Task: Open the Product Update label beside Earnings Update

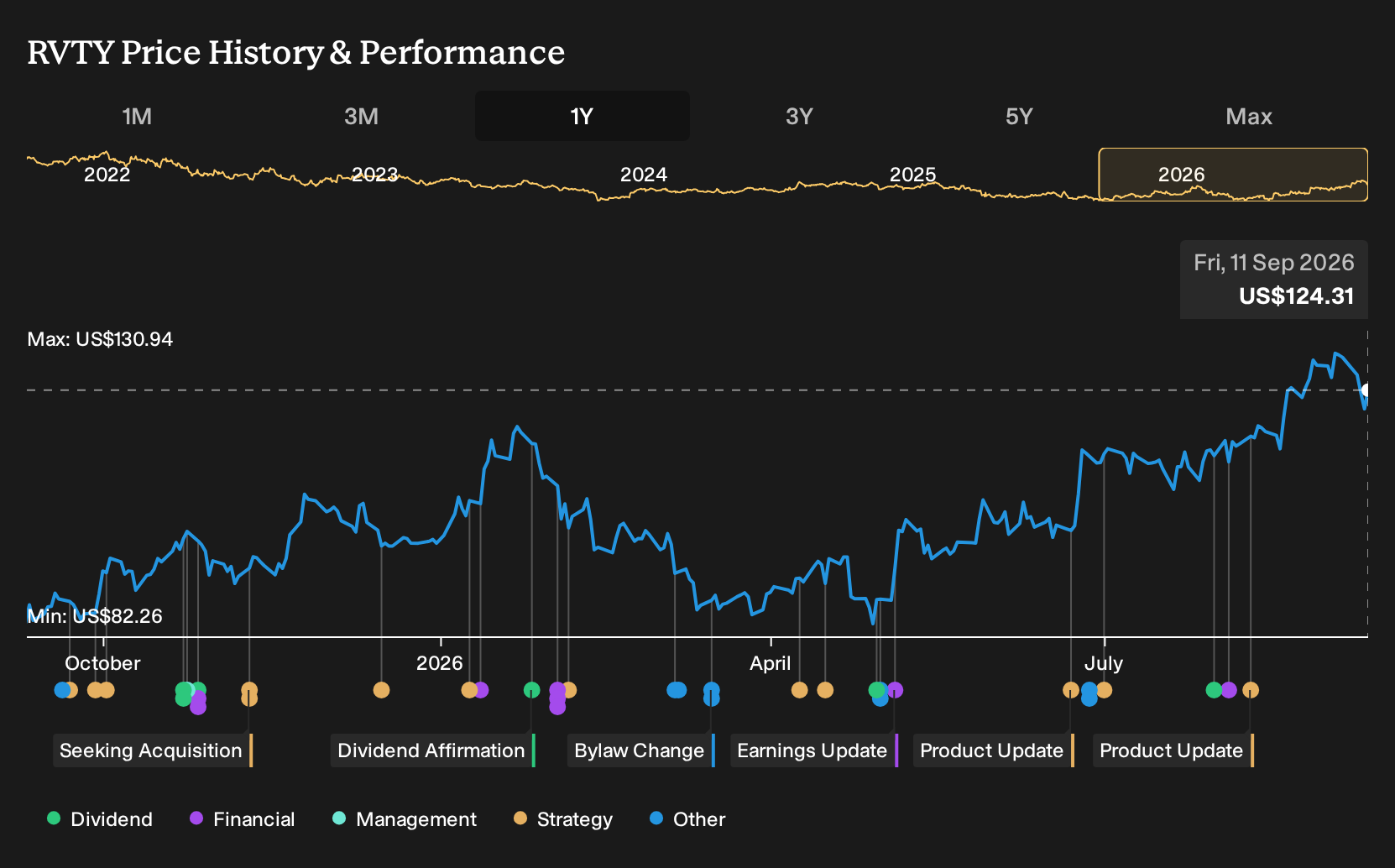Action: pos(993,750)
